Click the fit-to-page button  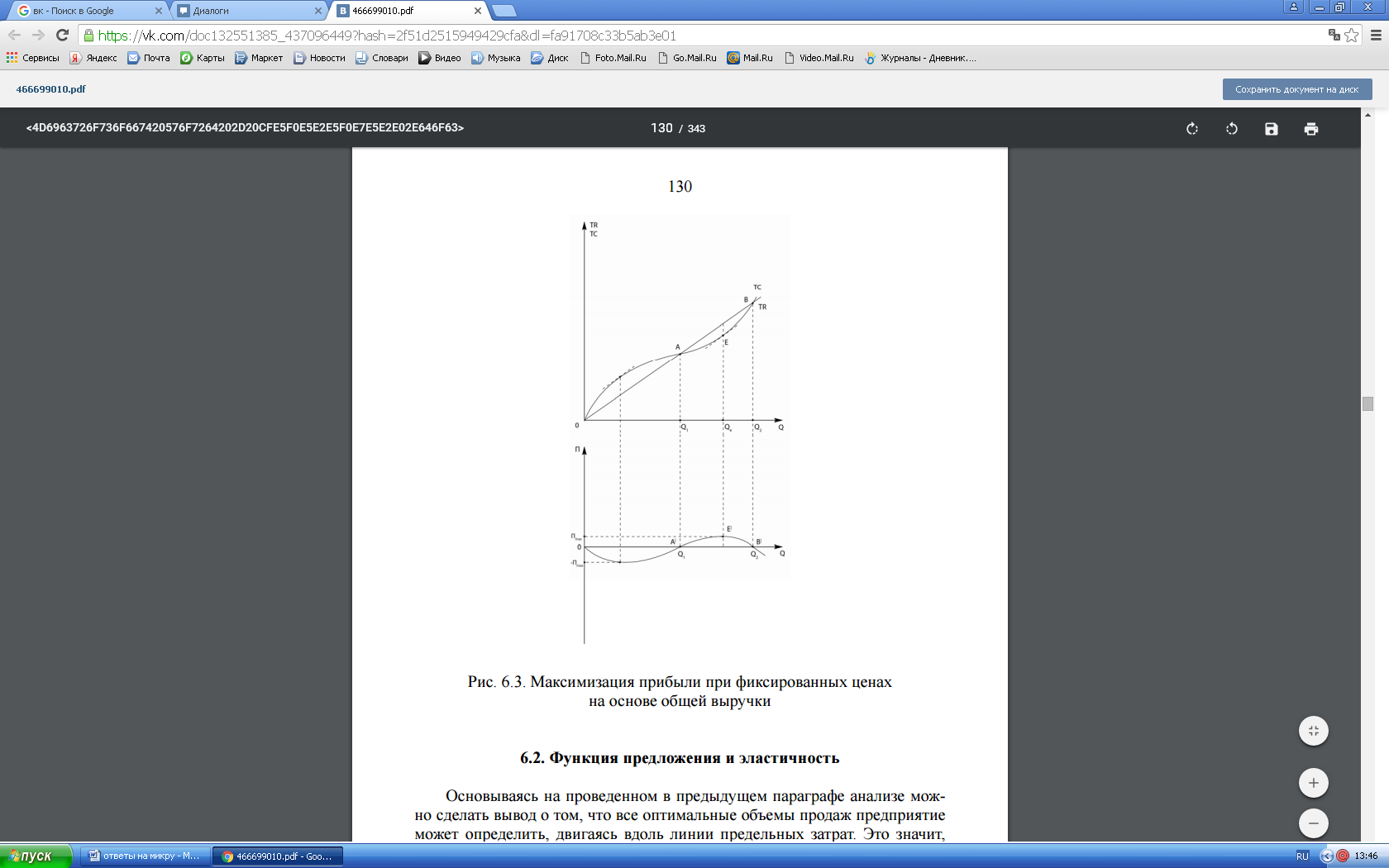coord(1314,731)
